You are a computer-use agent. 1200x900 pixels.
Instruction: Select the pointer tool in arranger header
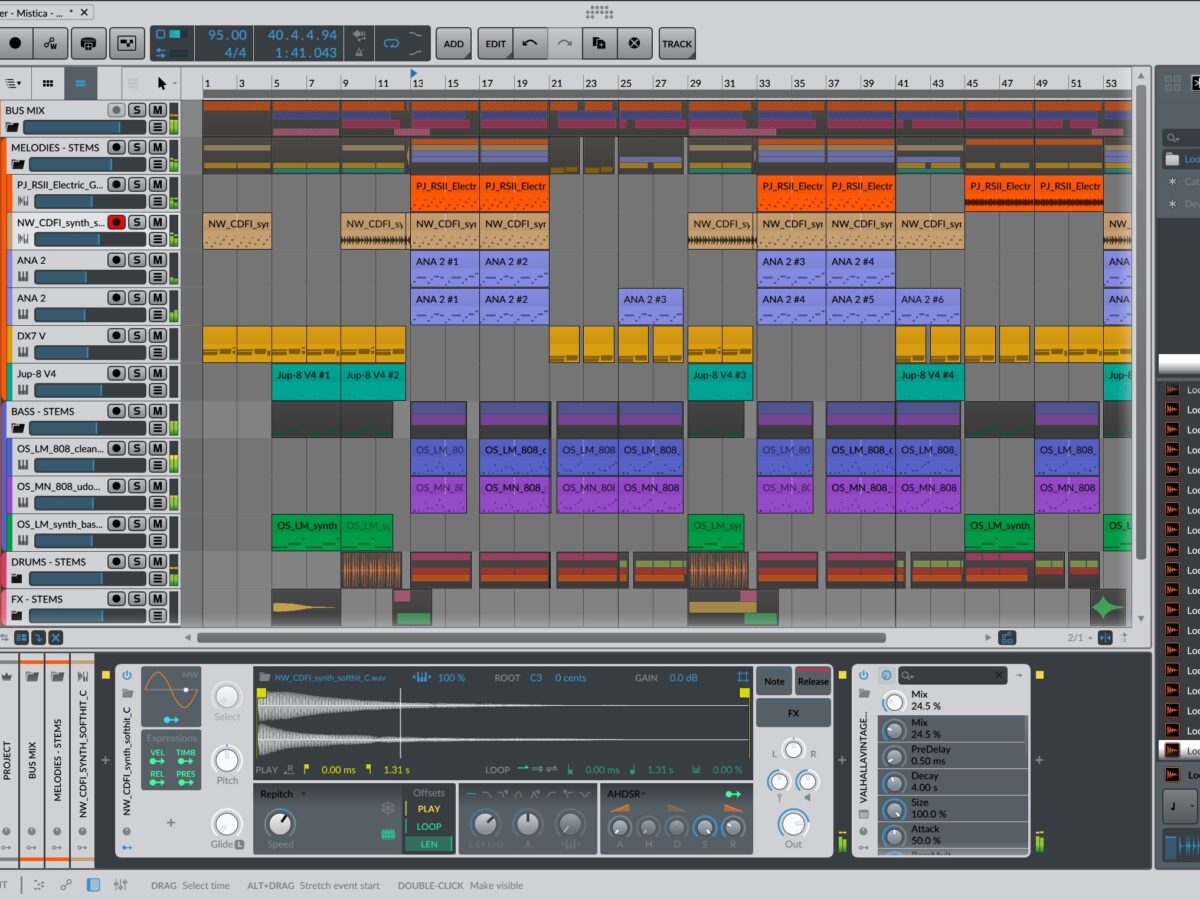(162, 84)
